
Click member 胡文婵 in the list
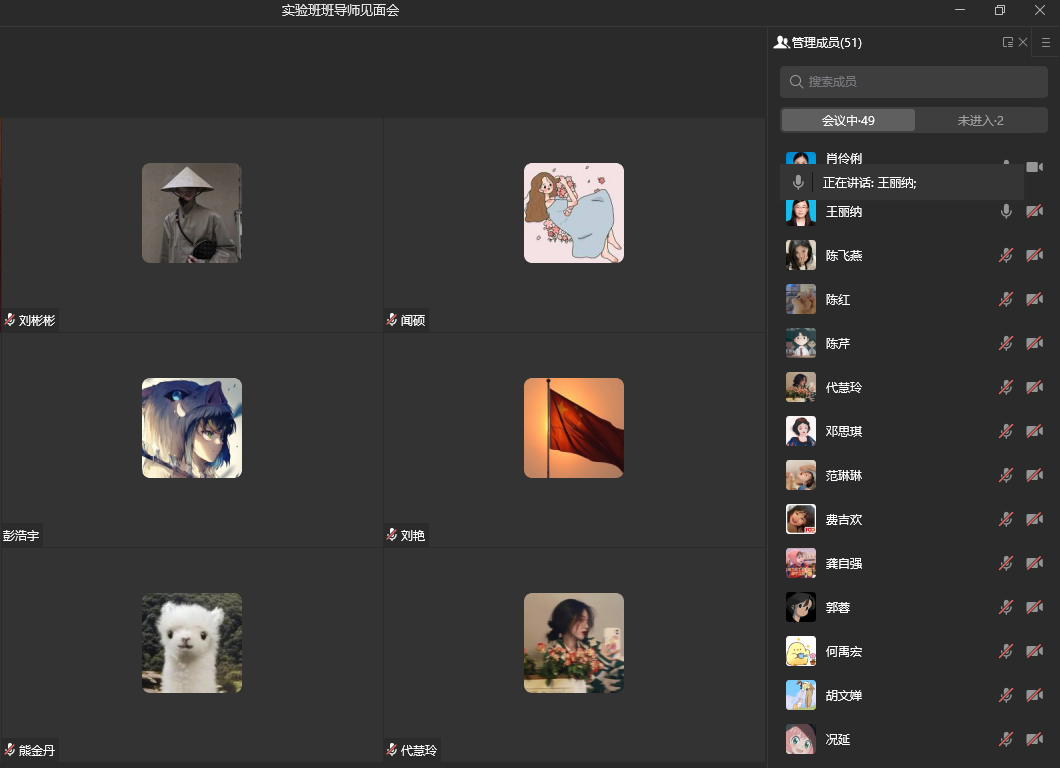[844, 695]
